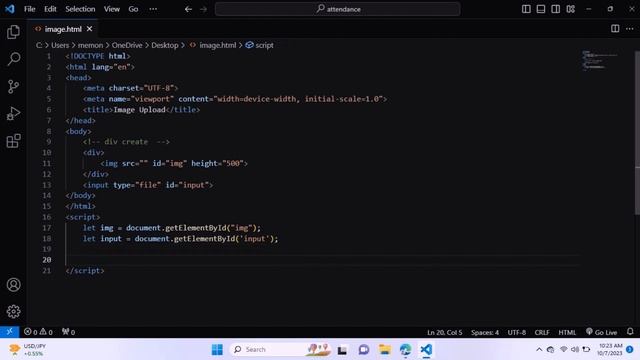Open the USD/JPY widget on taskbar
Viewport: 640px width, 360px height.
tap(28, 349)
